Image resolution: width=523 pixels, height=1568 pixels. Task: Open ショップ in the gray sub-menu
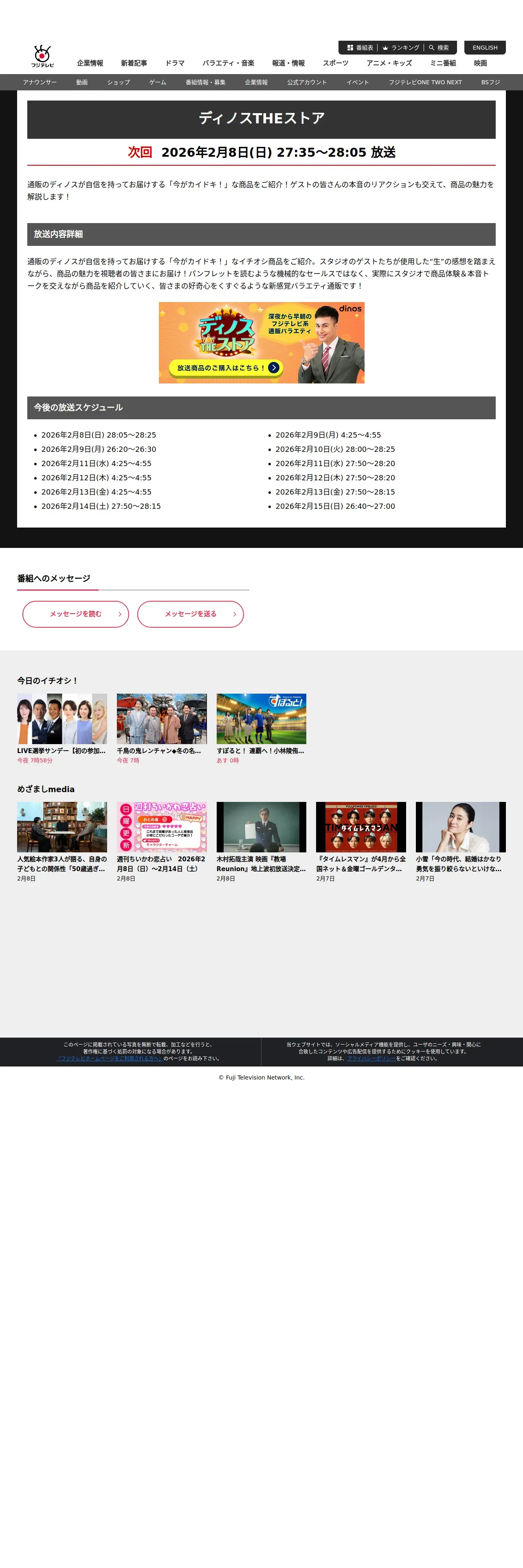(119, 82)
